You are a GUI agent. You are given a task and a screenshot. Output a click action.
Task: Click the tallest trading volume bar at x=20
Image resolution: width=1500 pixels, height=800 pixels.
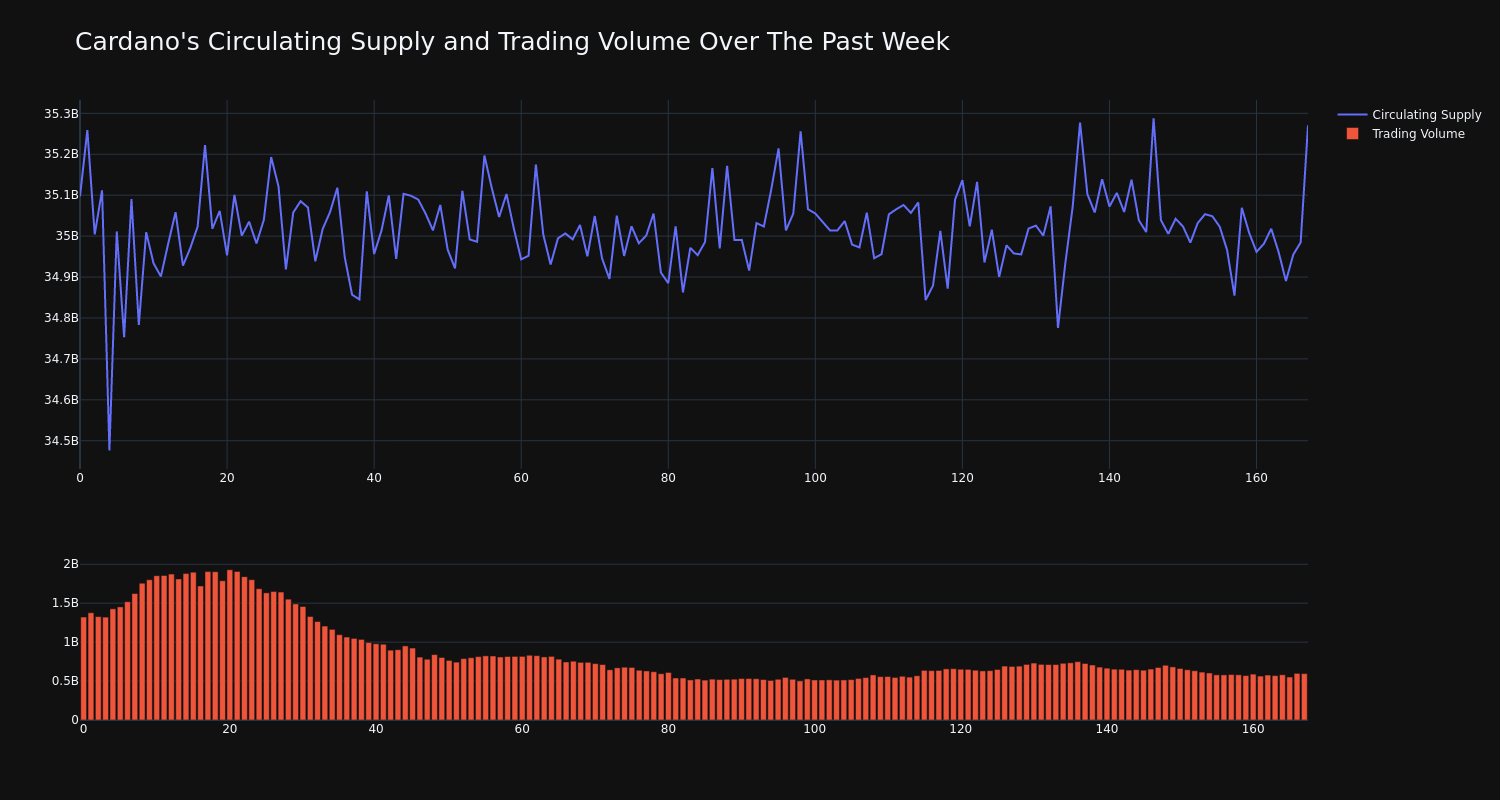click(230, 645)
